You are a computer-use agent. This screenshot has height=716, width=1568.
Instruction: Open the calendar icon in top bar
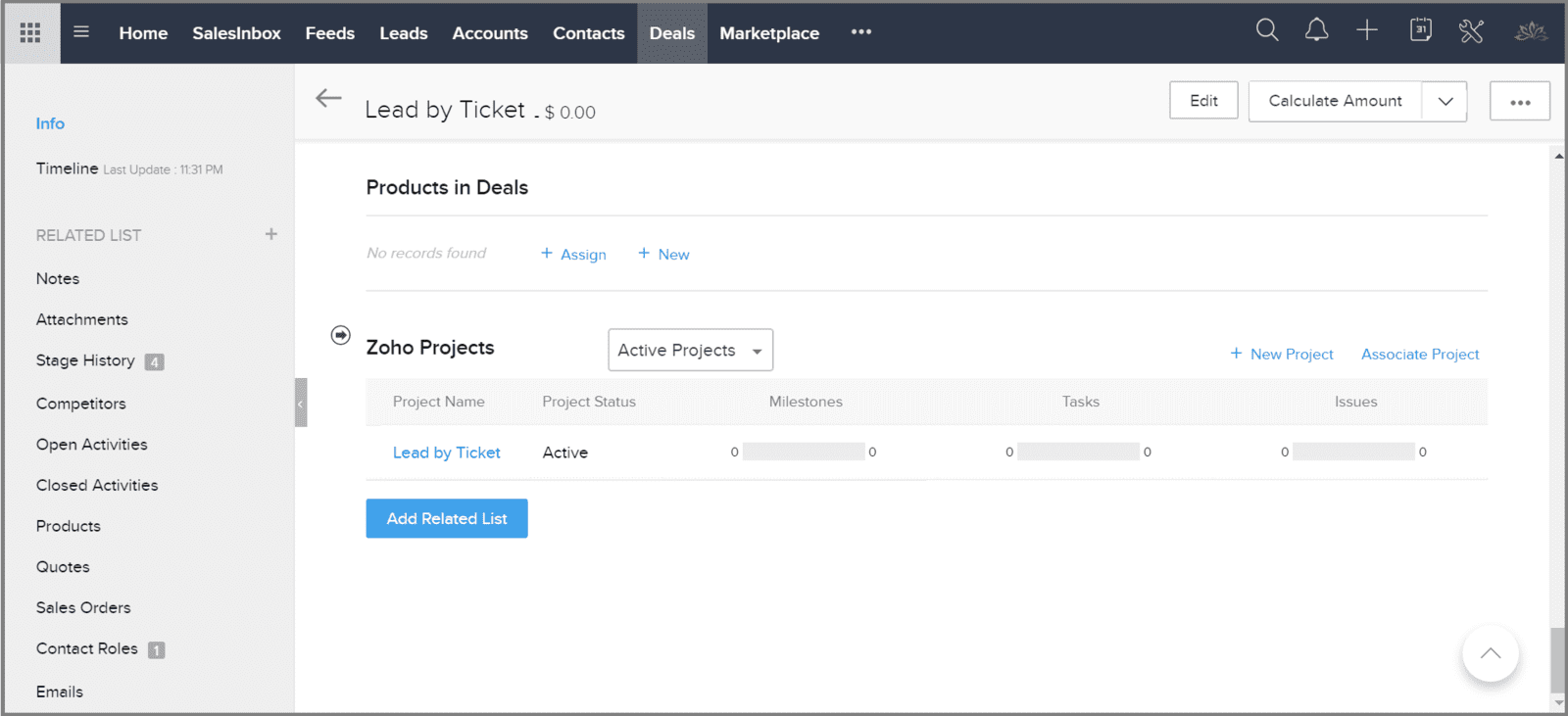click(x=1420, y=30)
